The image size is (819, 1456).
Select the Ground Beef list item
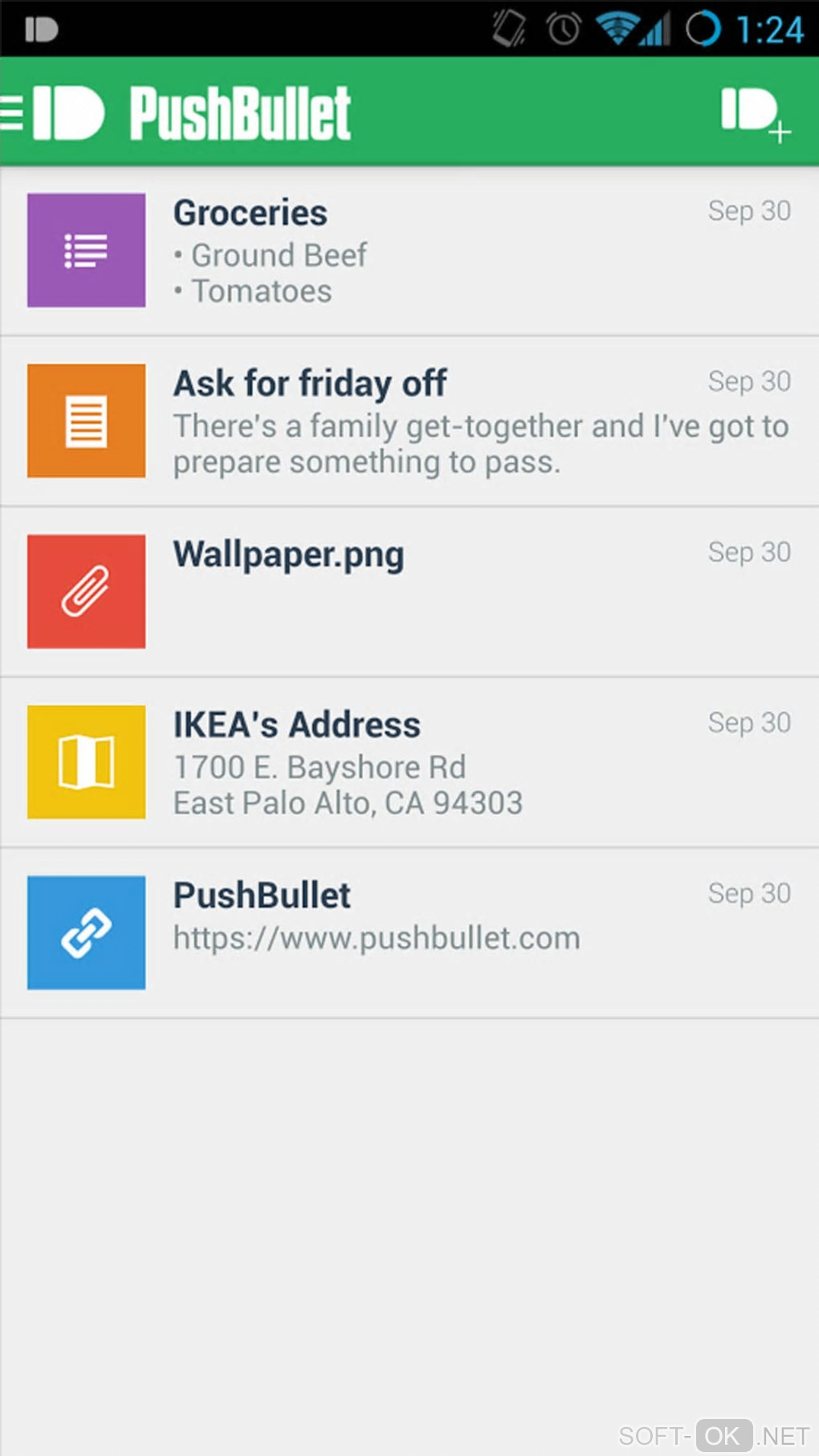tap(279, 255)
